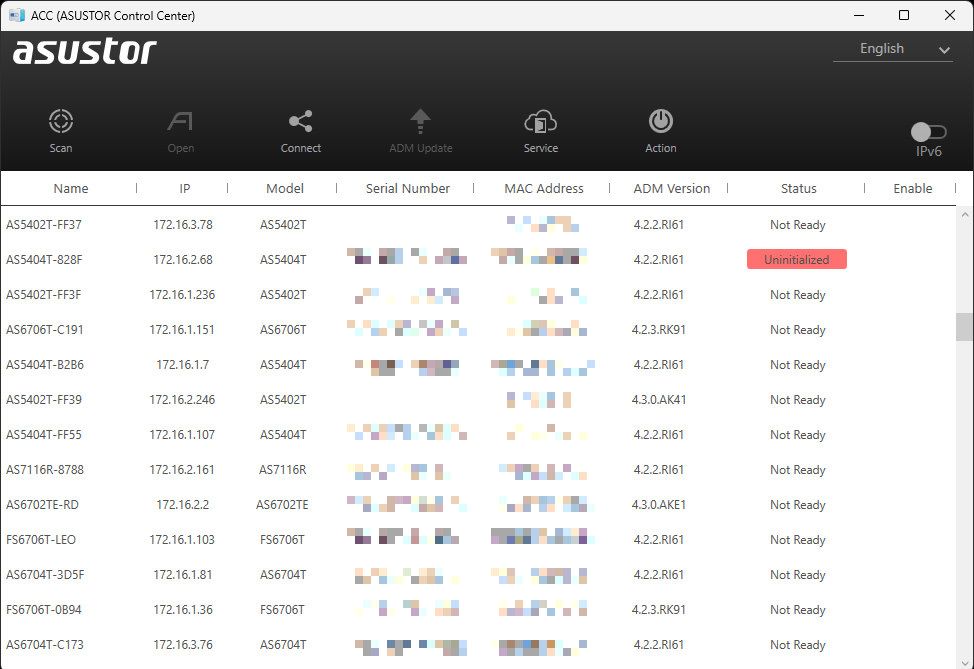Click the Status column header

coord(798,188)
